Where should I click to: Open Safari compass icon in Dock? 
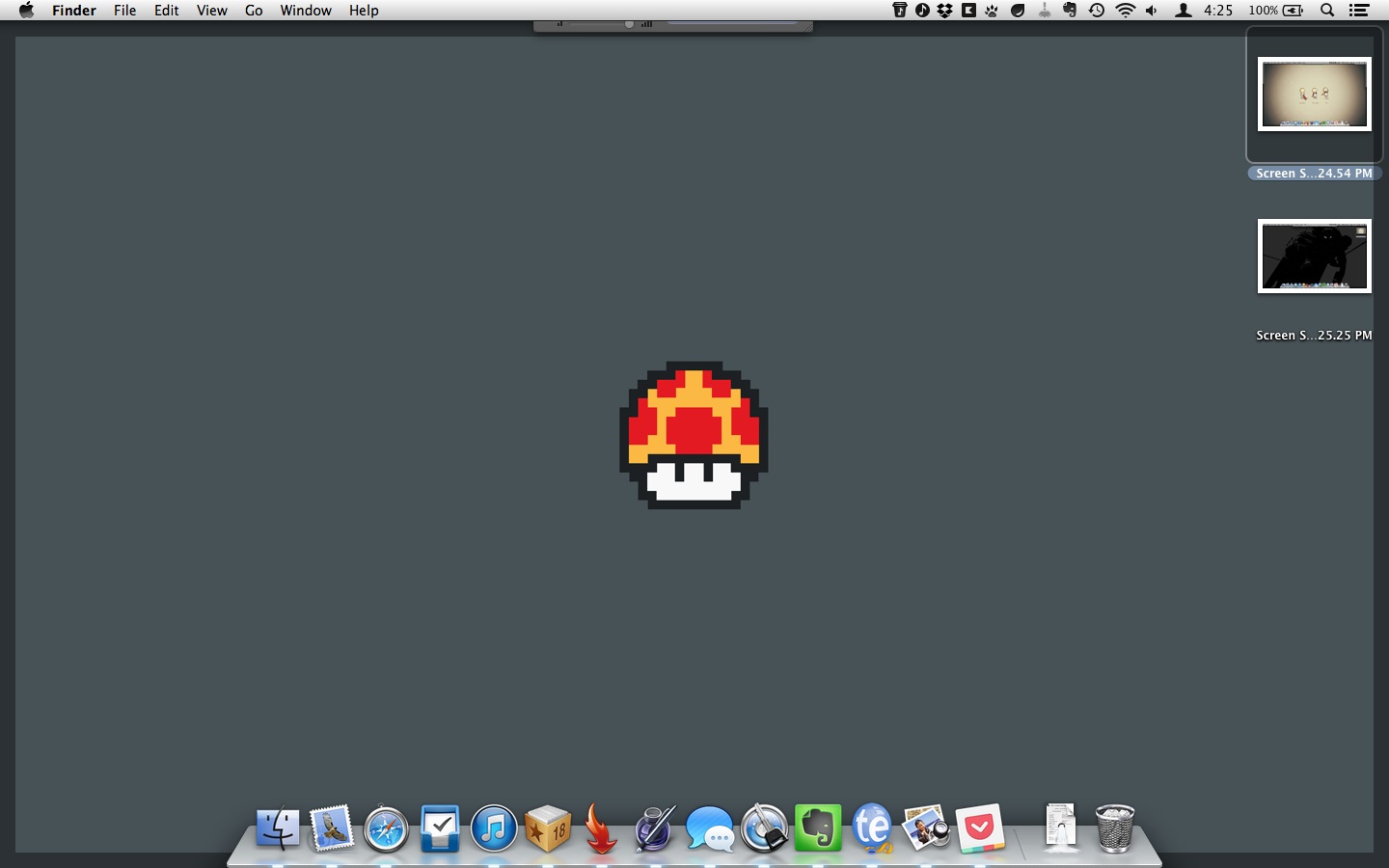[x=386, y=828]
